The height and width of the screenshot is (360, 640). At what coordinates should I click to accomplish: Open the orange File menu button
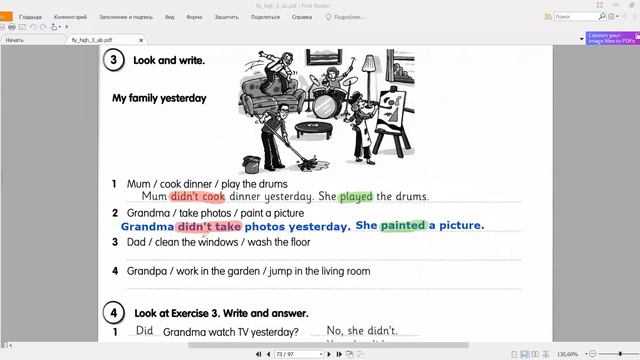(6, 17)
